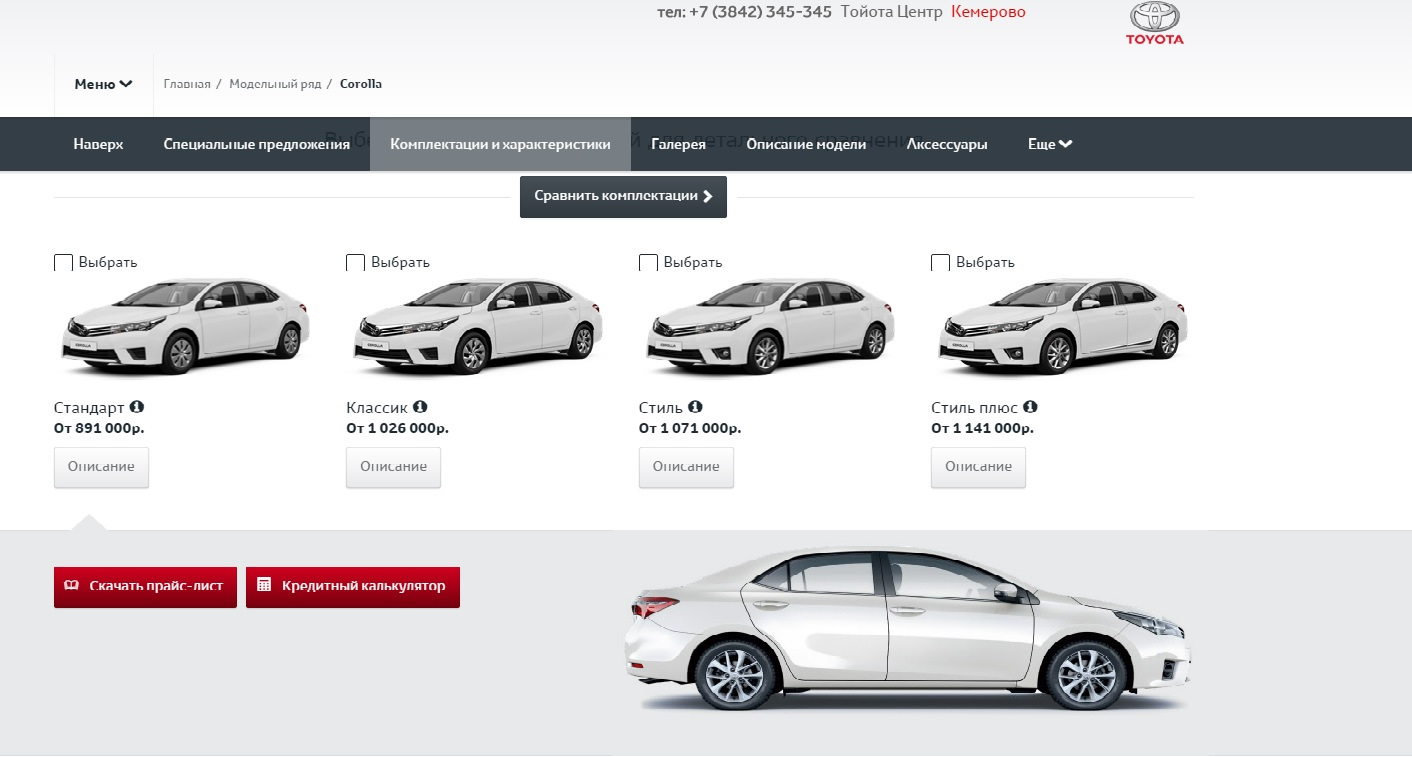Open Описание for Стандарт trim
Image resolution: width=1412 pixels, height=757 pixels.
101,467
